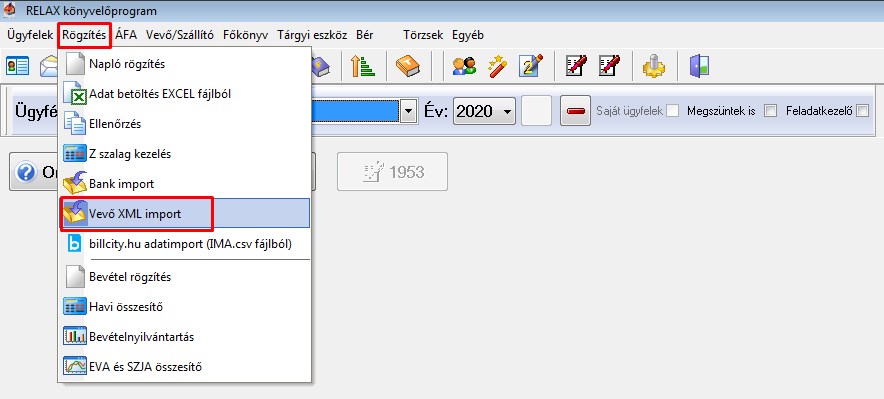Open Ellenőrzés from the menu
Screen dimensions: 884x399
pyautogui.click(x=185, y=123)
